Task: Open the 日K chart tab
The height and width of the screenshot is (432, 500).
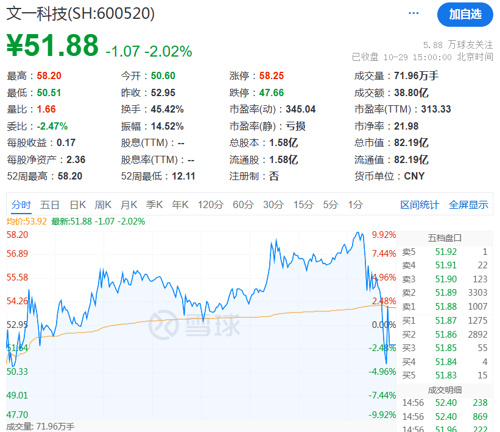Action: (78, 205)
